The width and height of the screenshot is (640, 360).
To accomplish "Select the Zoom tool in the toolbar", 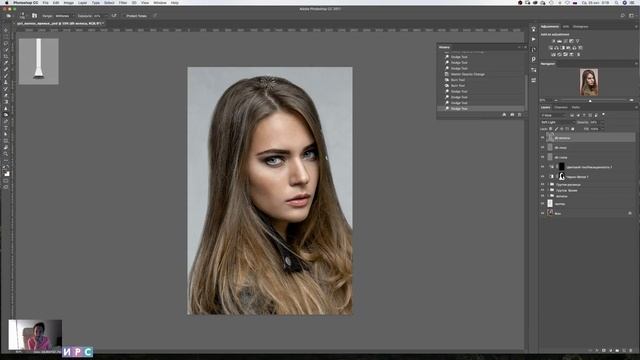I will tap(6, 154).
